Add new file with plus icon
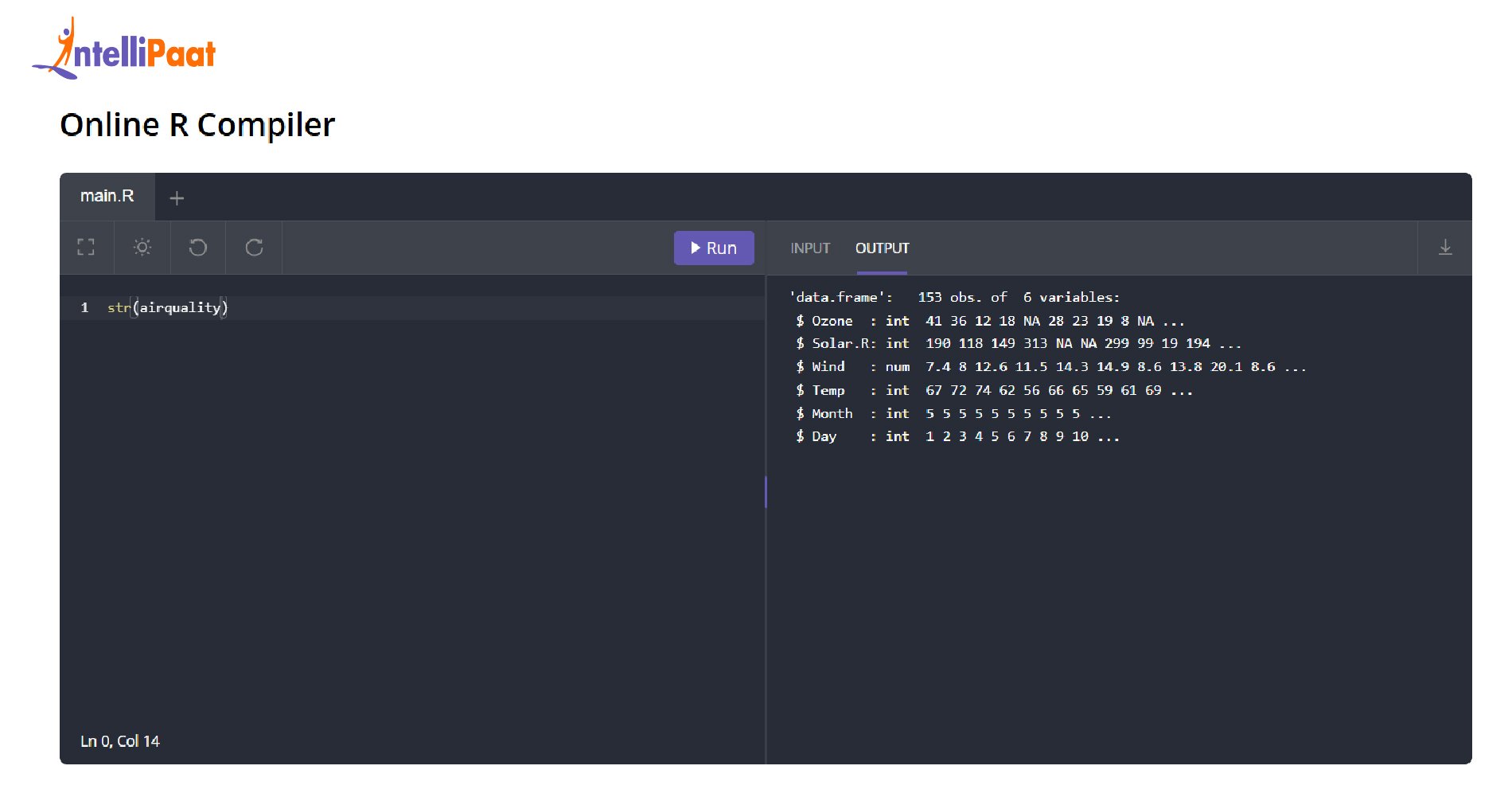The image size is (1512, 797). point(177,198)
